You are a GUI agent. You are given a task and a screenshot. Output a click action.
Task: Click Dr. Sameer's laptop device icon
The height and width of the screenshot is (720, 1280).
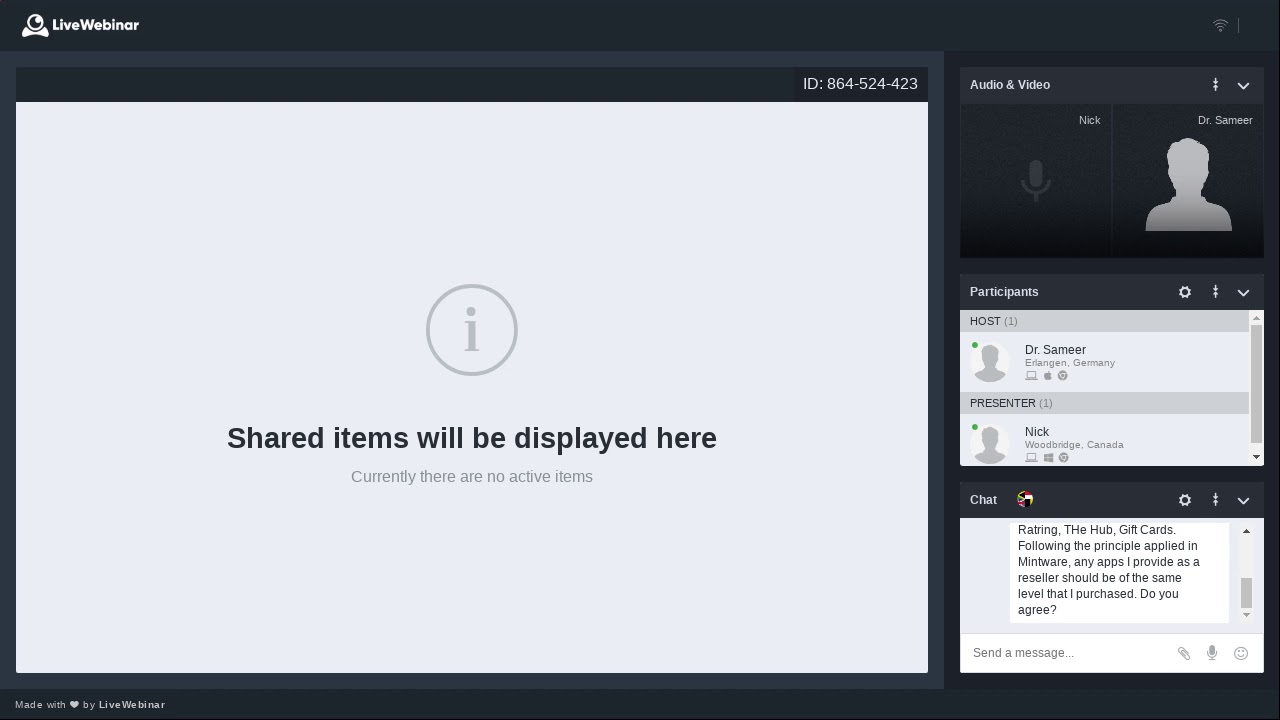[1031, 376]
